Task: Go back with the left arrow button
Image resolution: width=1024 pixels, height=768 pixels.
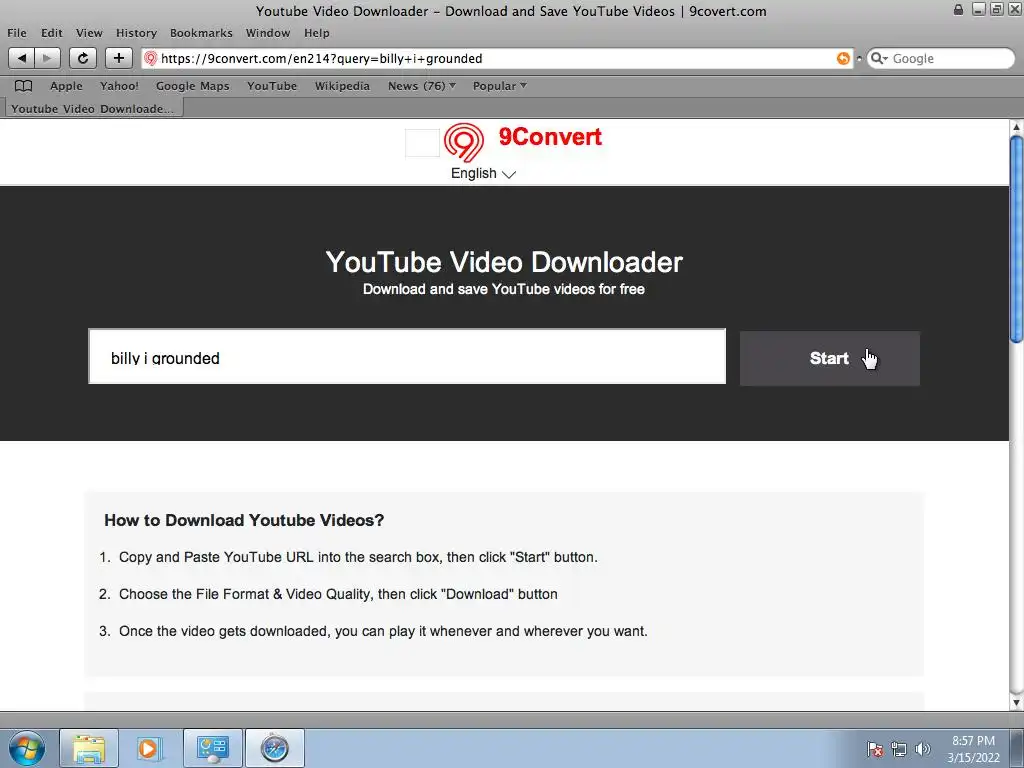Action: tap(22, 58)
